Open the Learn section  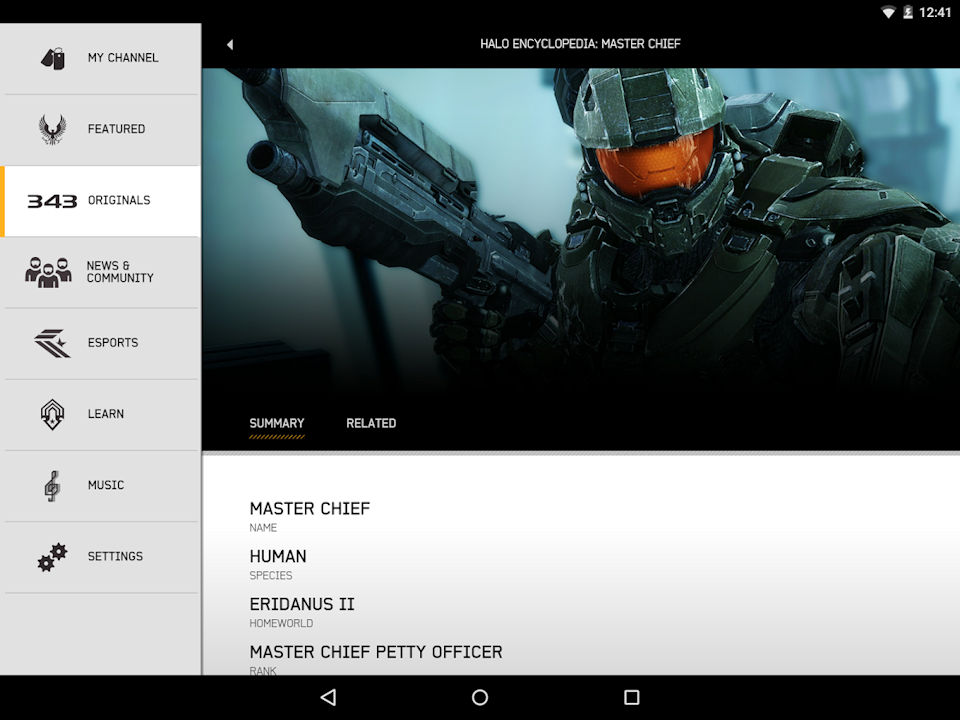click(100, 414)
